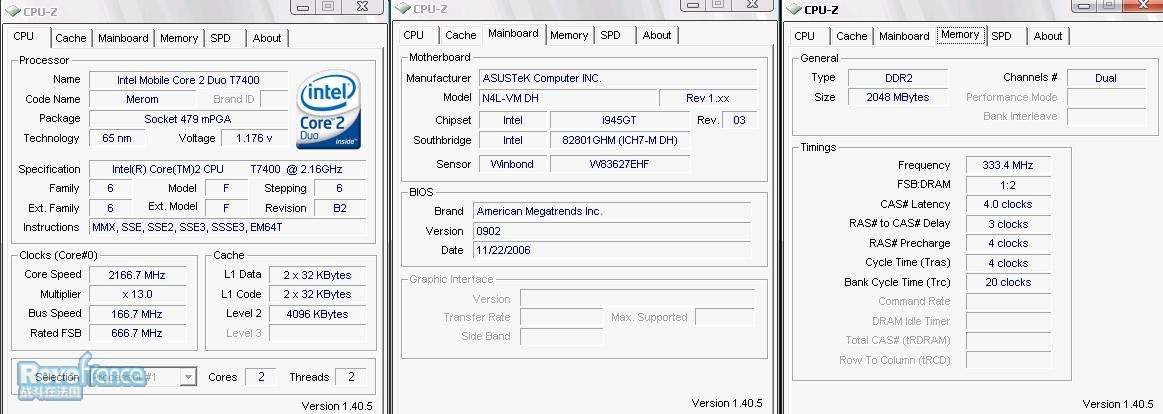
Task: Open Cache tab in right window
Action: point(851,36)
